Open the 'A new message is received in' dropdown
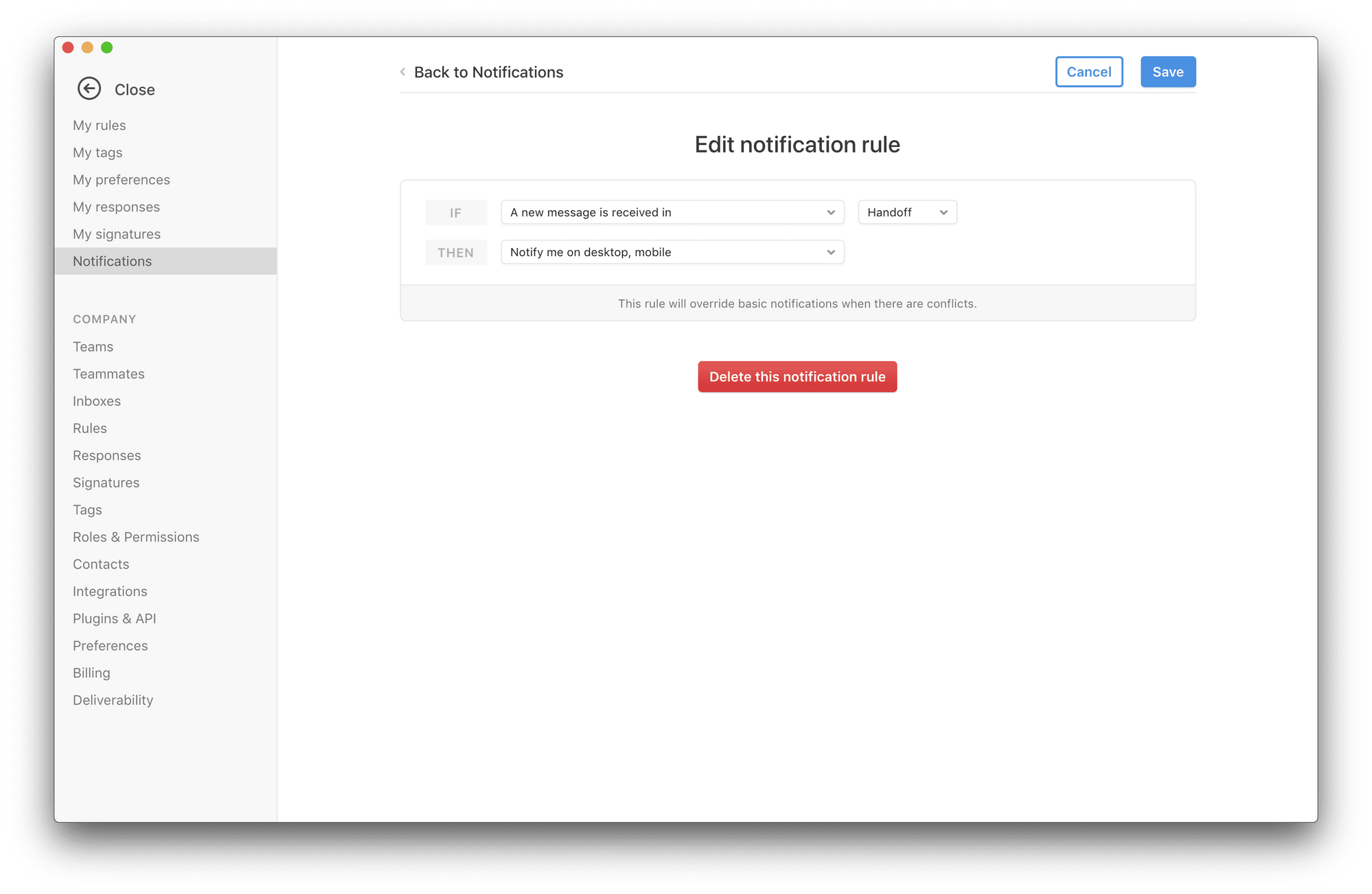The image size is (1372, 894). click(x=672, y=213)
